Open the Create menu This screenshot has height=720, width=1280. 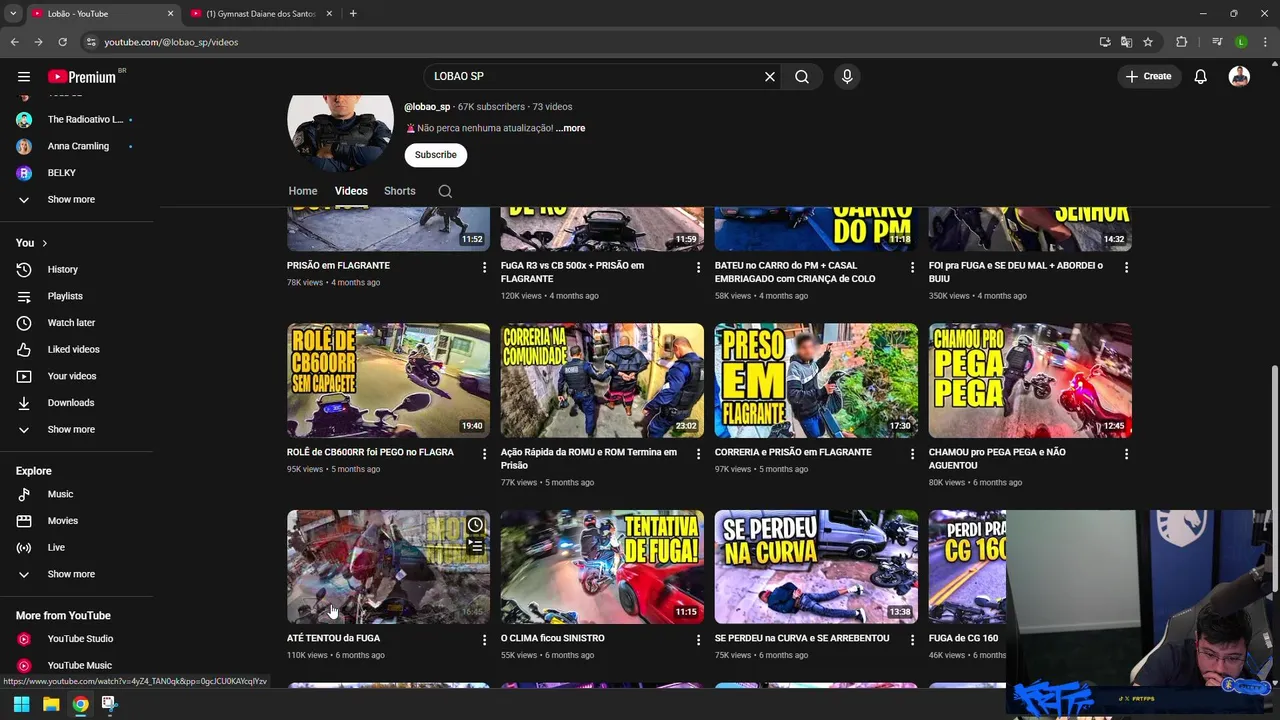coord(1148,76)
